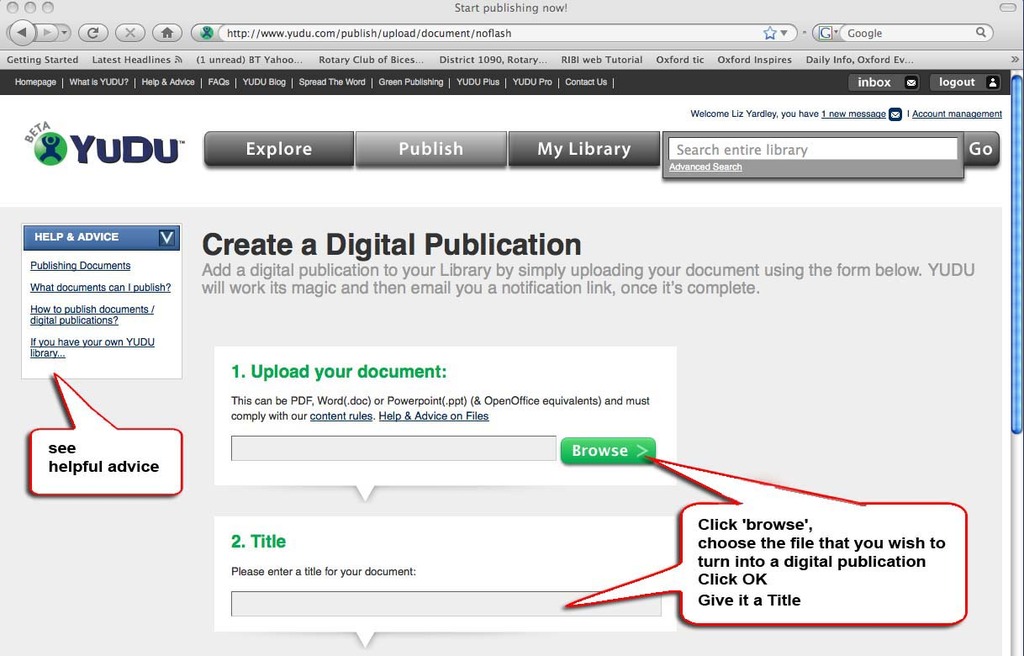Open FAQs in top navigation
1024x656 pixels.
click(219, 82)
